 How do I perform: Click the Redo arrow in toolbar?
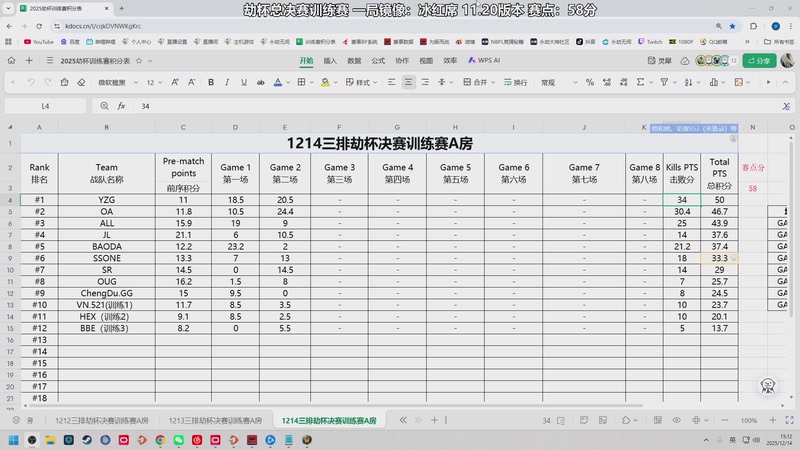[47, 82]
